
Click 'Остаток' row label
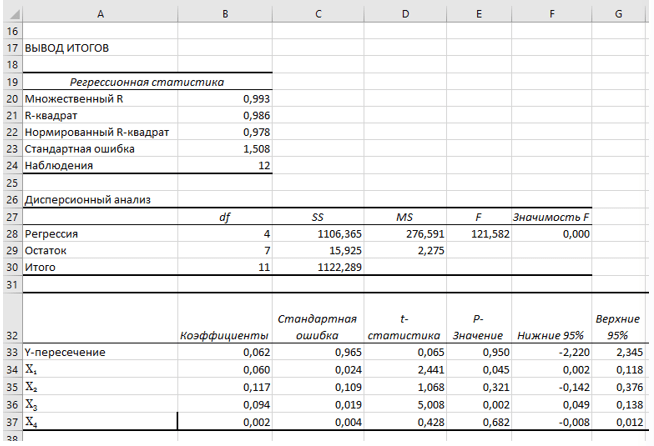point(100,250)
